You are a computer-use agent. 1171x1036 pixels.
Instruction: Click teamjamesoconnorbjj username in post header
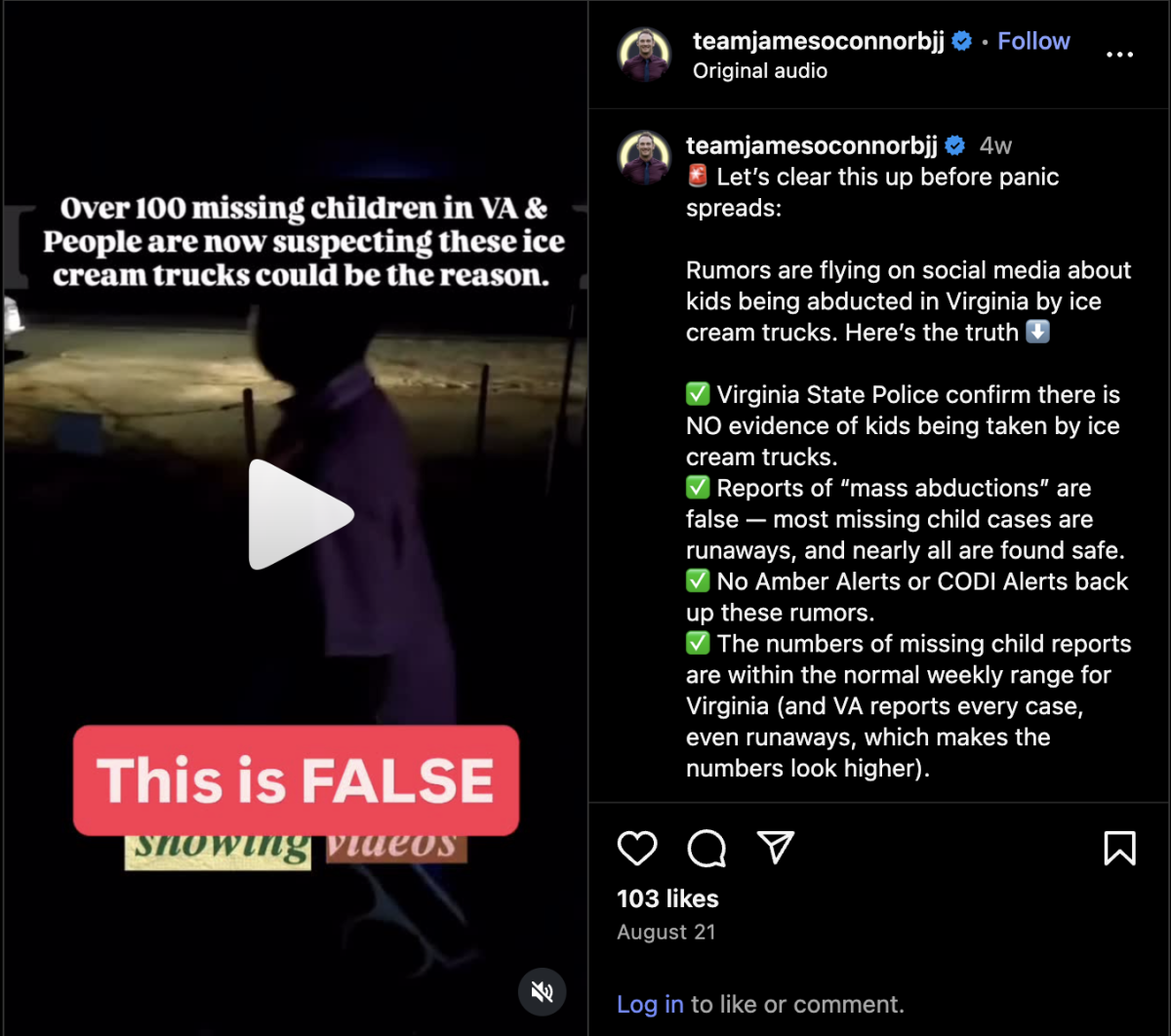(819, 41)
